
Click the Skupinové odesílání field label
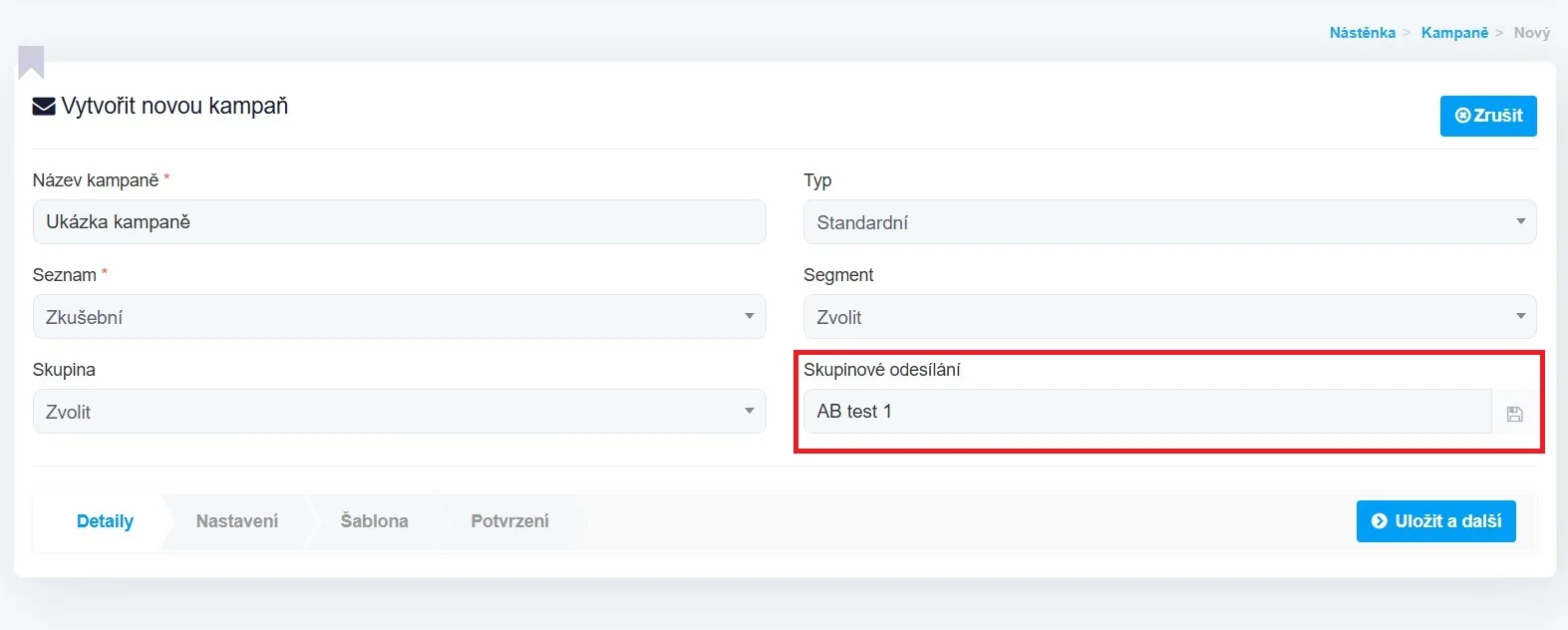[881, 370]
